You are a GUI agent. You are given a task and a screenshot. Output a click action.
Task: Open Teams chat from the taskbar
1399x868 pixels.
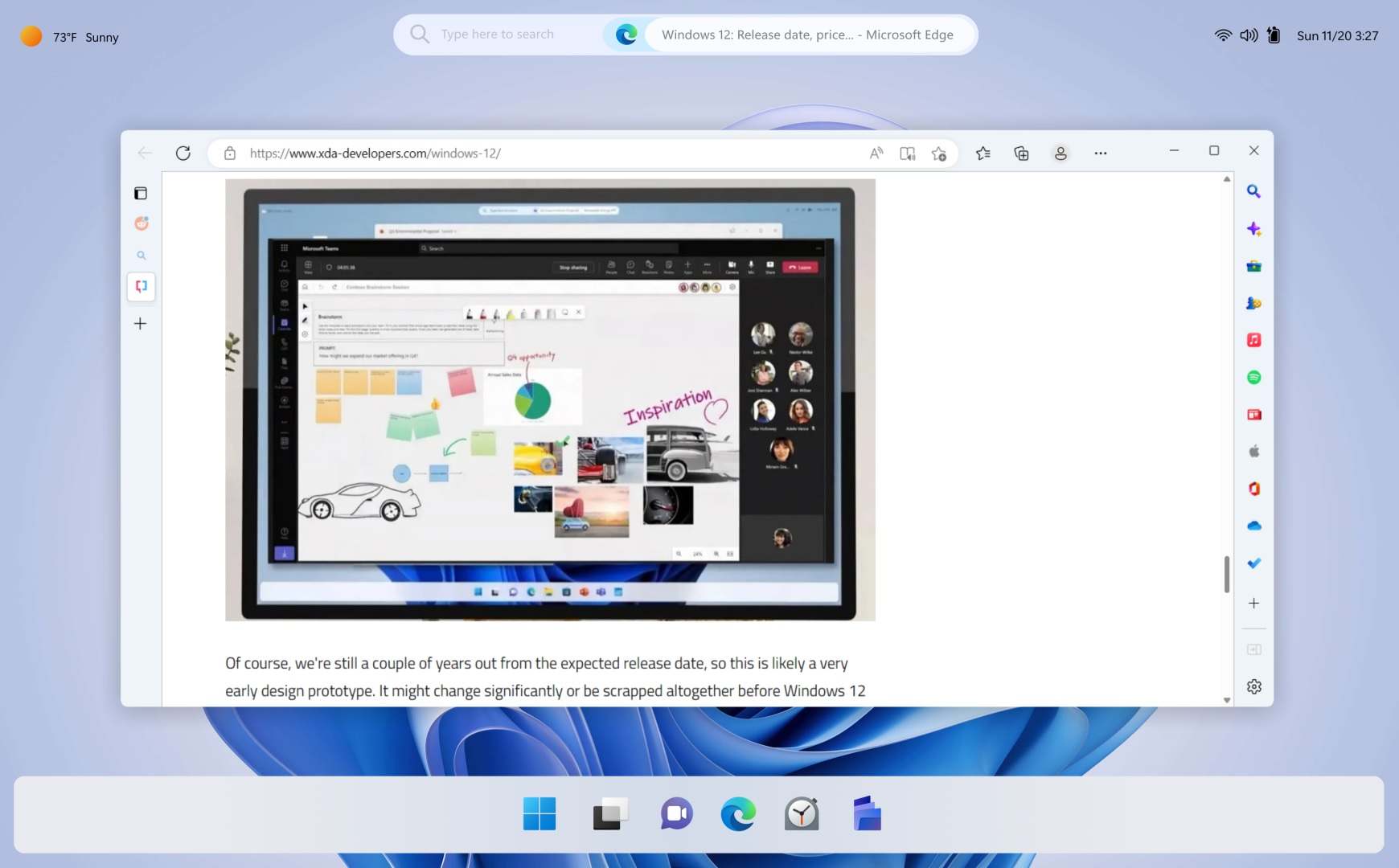point(675,813)
